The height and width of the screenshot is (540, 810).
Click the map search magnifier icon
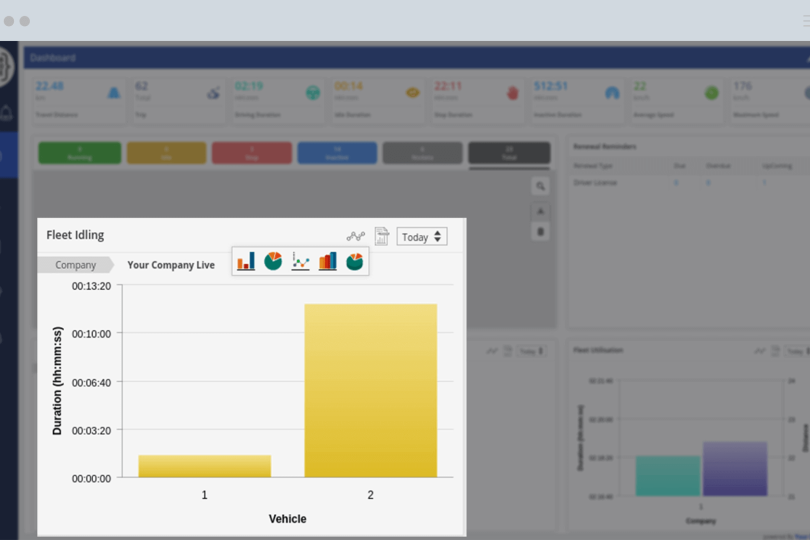coord(540,186)
